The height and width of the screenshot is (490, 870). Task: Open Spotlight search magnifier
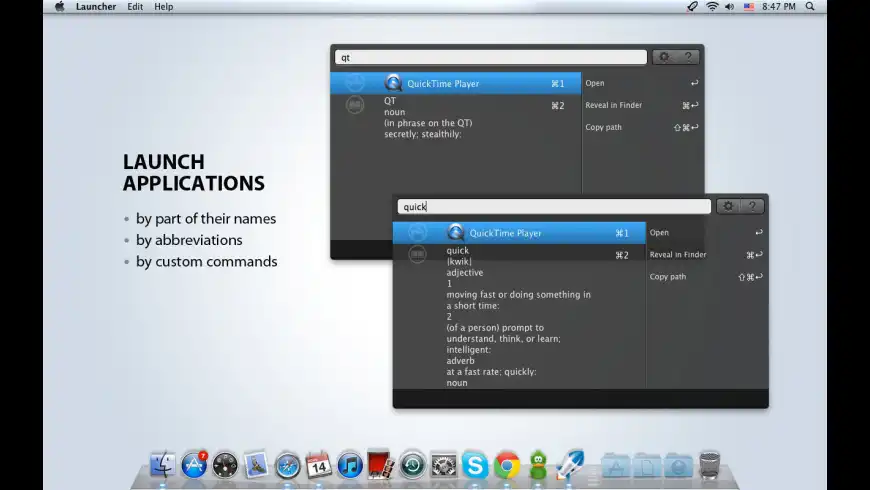click(x=810, y=7)
